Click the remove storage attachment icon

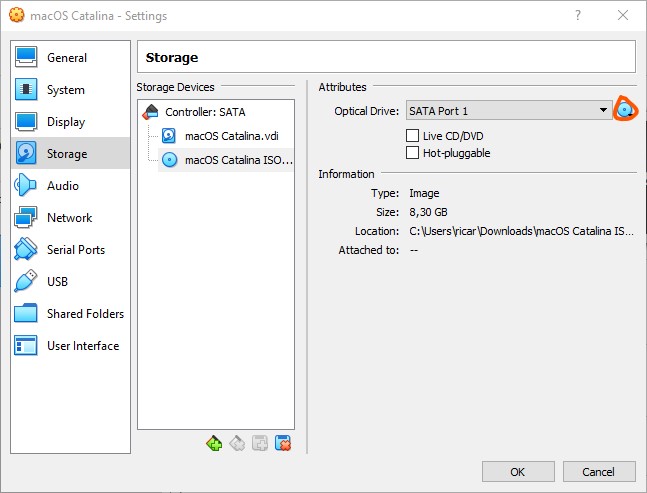[x=283, y=443]
